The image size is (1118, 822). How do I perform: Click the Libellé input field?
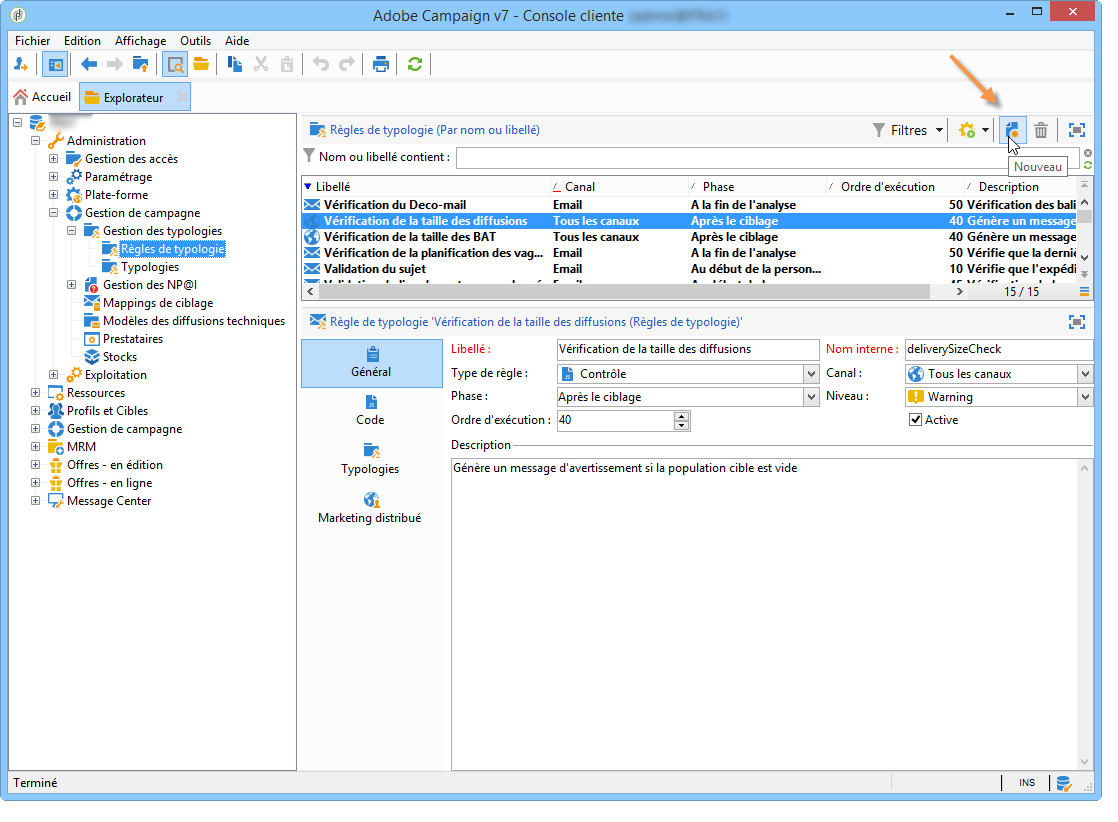tap(687, 349)
